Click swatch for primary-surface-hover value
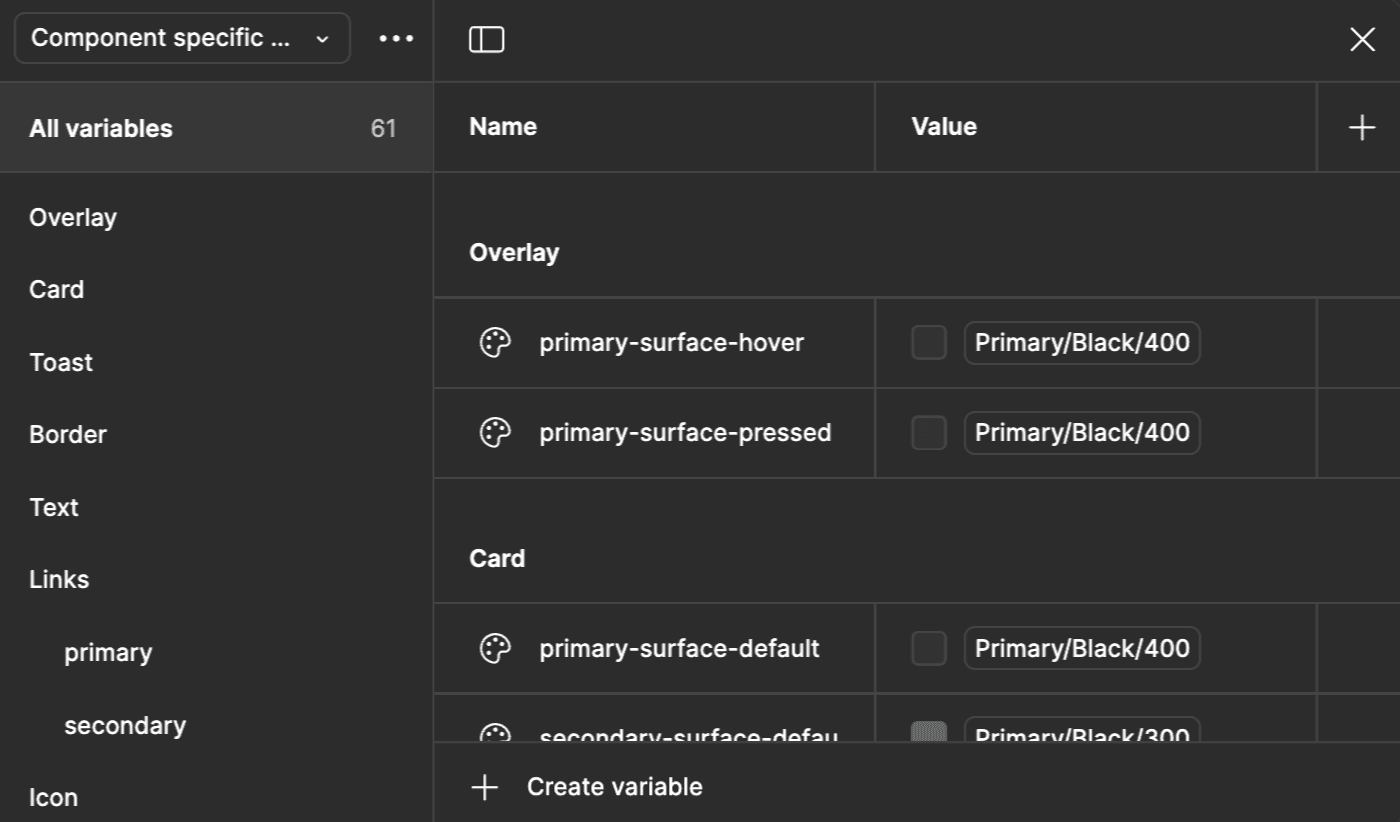The image size is (1400, 822). tap(929, 343)
